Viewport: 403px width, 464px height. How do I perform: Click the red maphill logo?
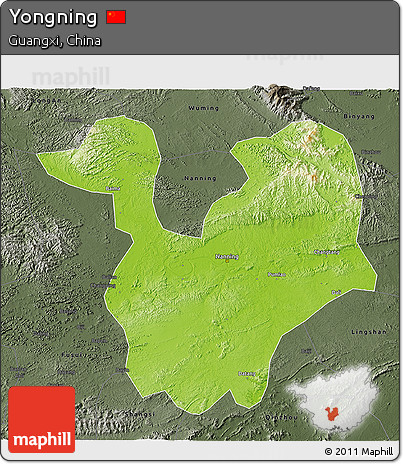click(x=42, y=419)
